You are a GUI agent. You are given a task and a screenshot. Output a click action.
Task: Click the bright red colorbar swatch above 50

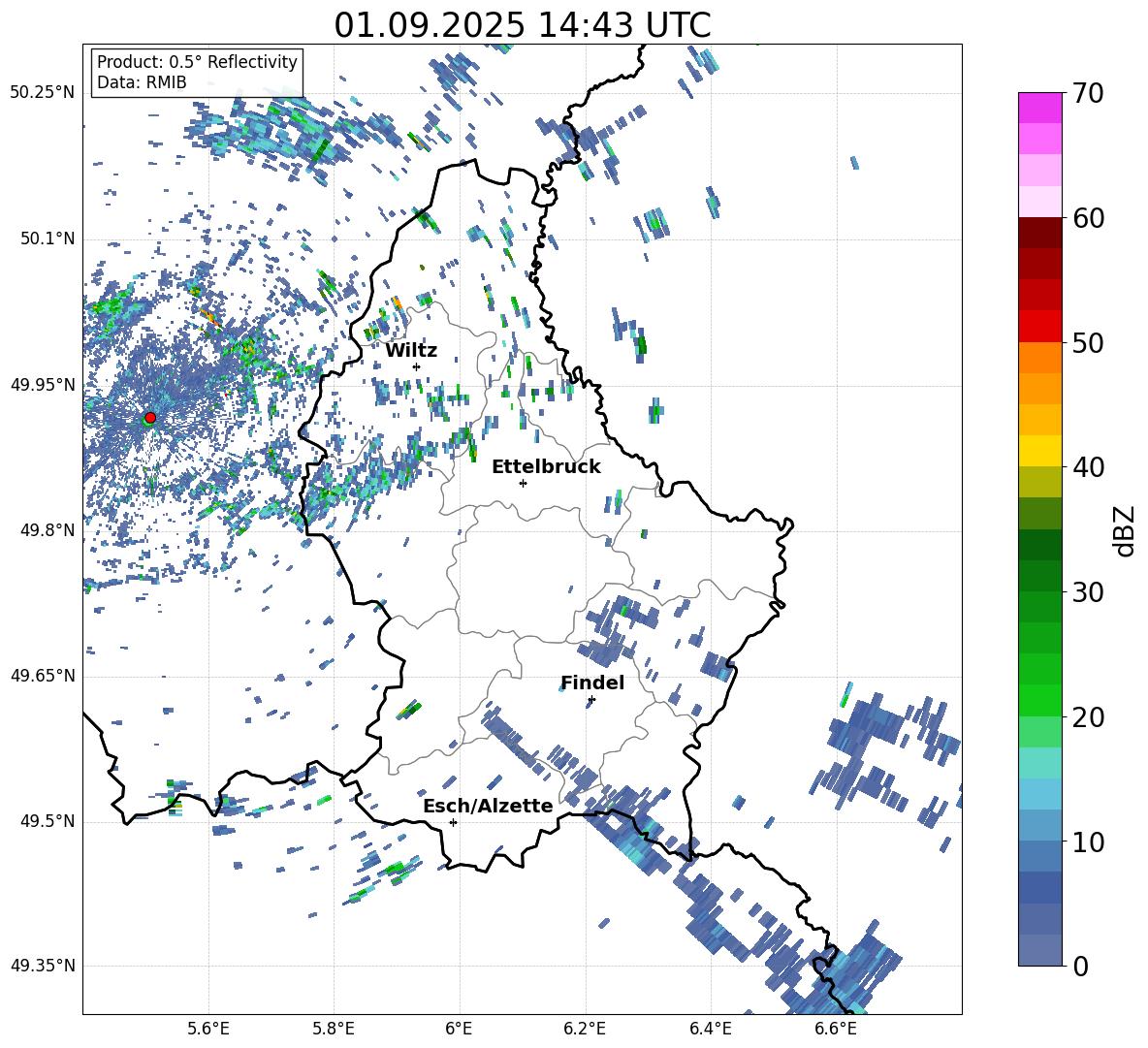pos(1039,327)
